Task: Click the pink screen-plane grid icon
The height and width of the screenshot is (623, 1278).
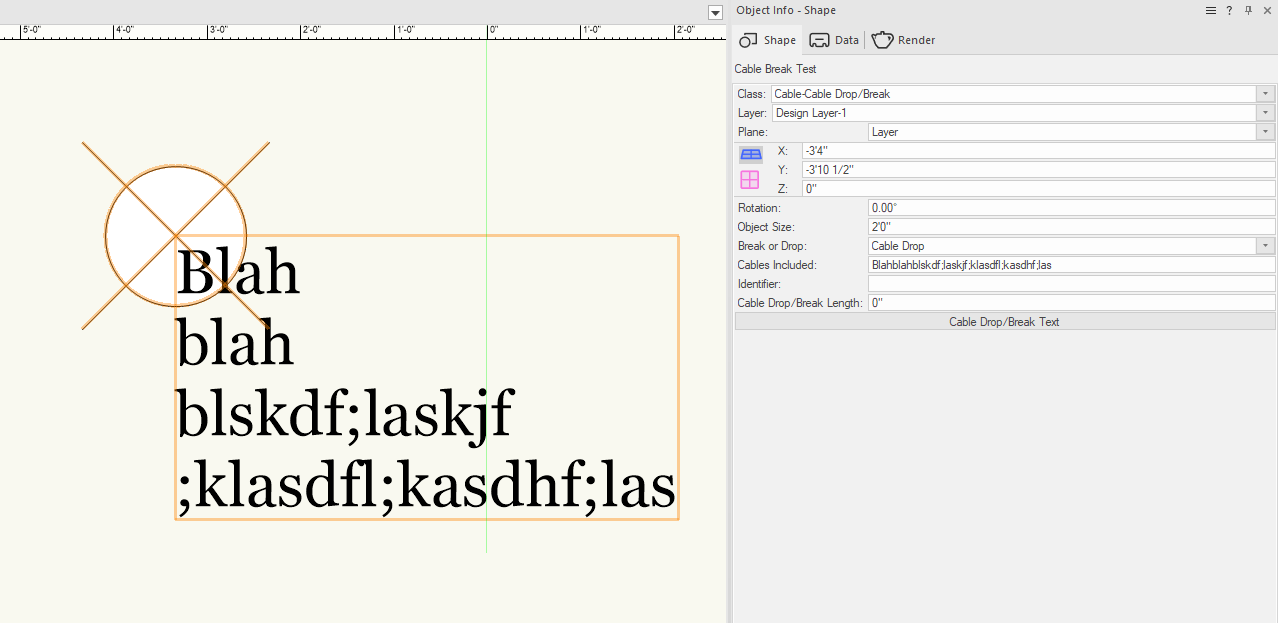Action: pos(750,180)
